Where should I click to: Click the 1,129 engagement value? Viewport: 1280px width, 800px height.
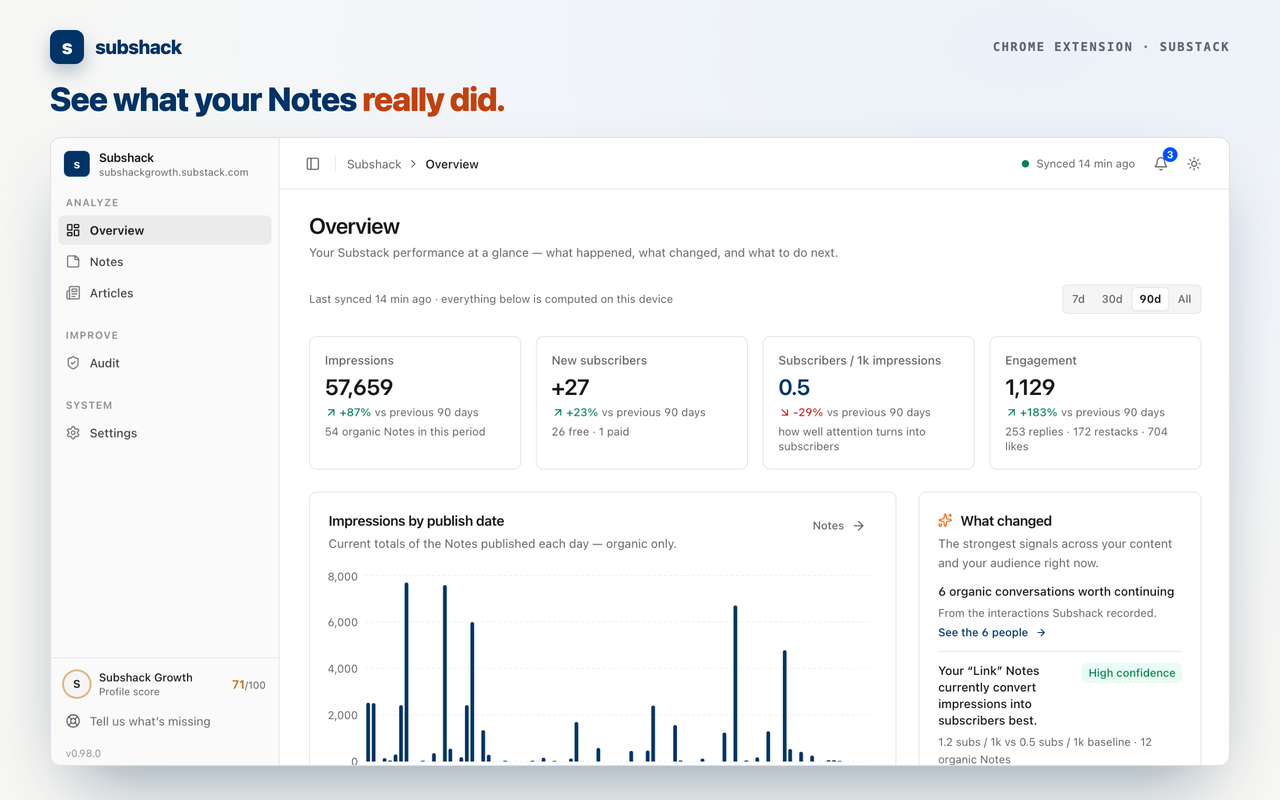click(1030, 387)
